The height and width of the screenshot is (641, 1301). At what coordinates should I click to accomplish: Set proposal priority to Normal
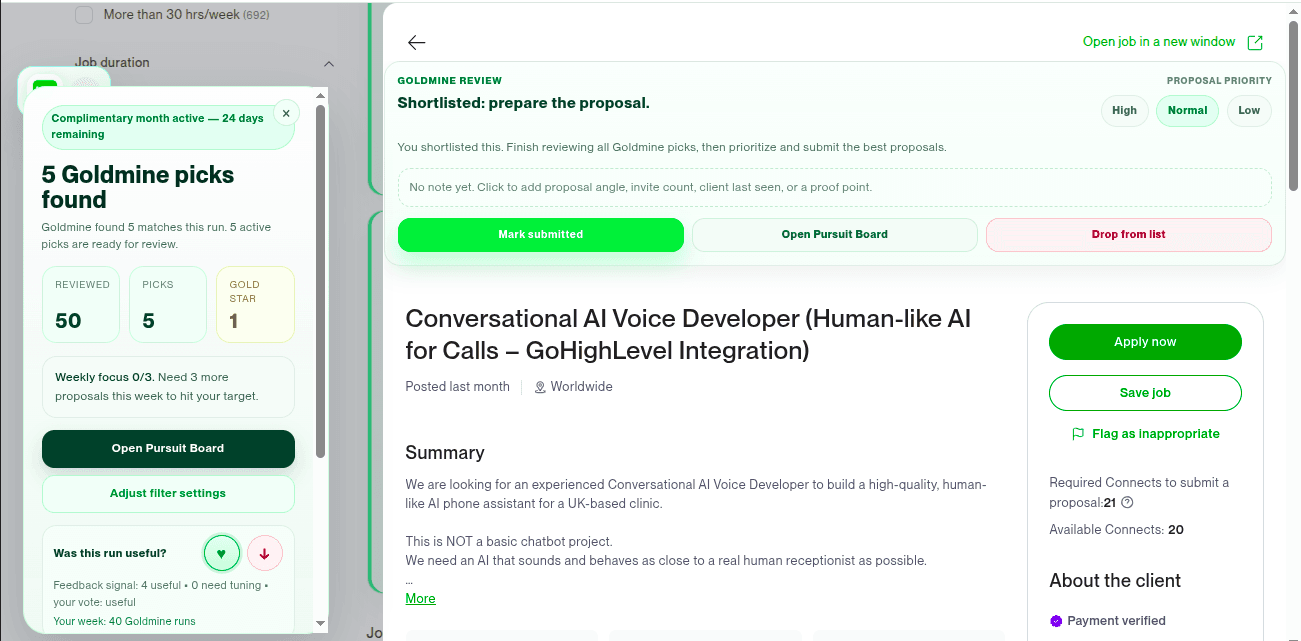(x=1187, y=110)
